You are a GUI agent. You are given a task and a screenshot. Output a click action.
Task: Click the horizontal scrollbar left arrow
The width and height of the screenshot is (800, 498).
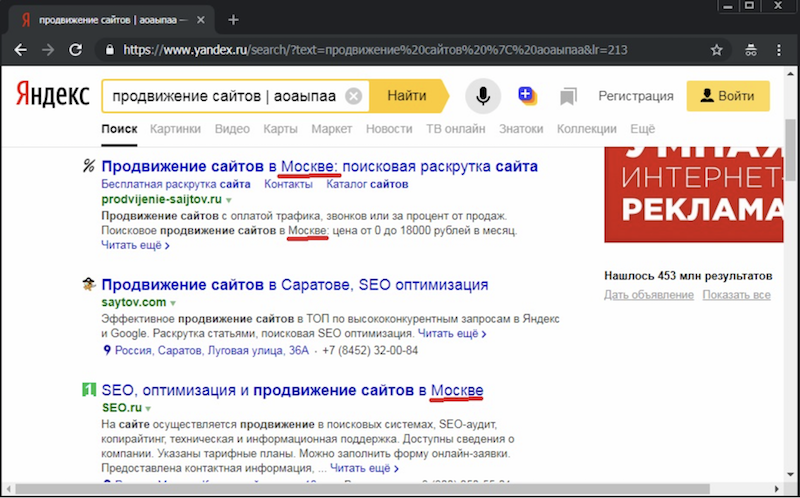(x=8, y=488)
